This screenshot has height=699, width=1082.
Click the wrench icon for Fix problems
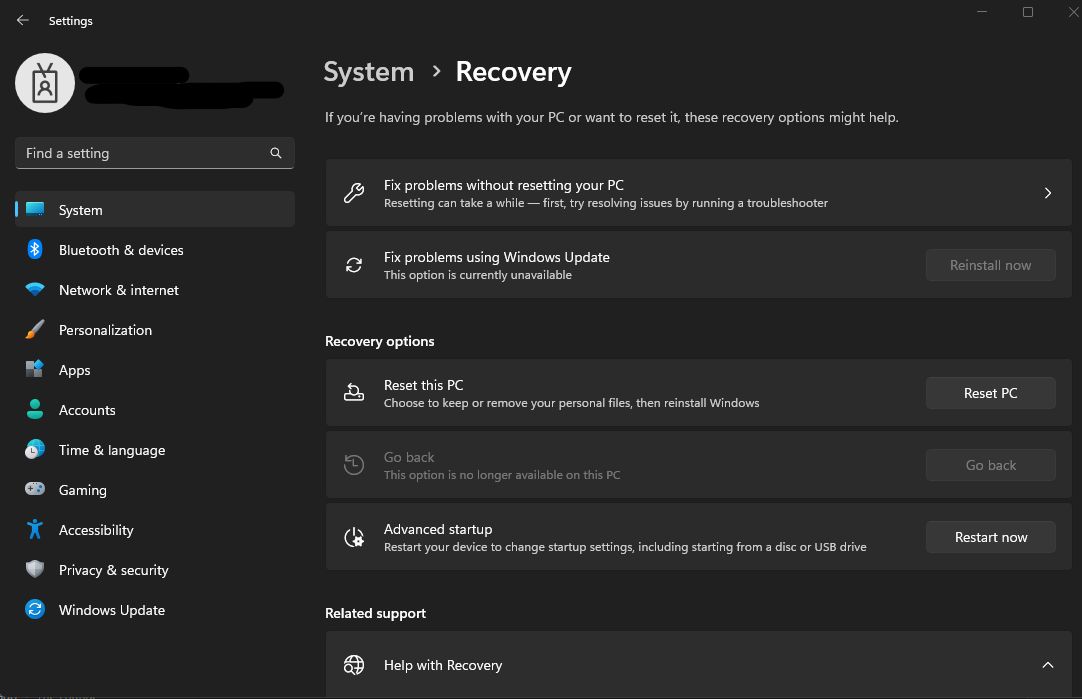point(354,193)
